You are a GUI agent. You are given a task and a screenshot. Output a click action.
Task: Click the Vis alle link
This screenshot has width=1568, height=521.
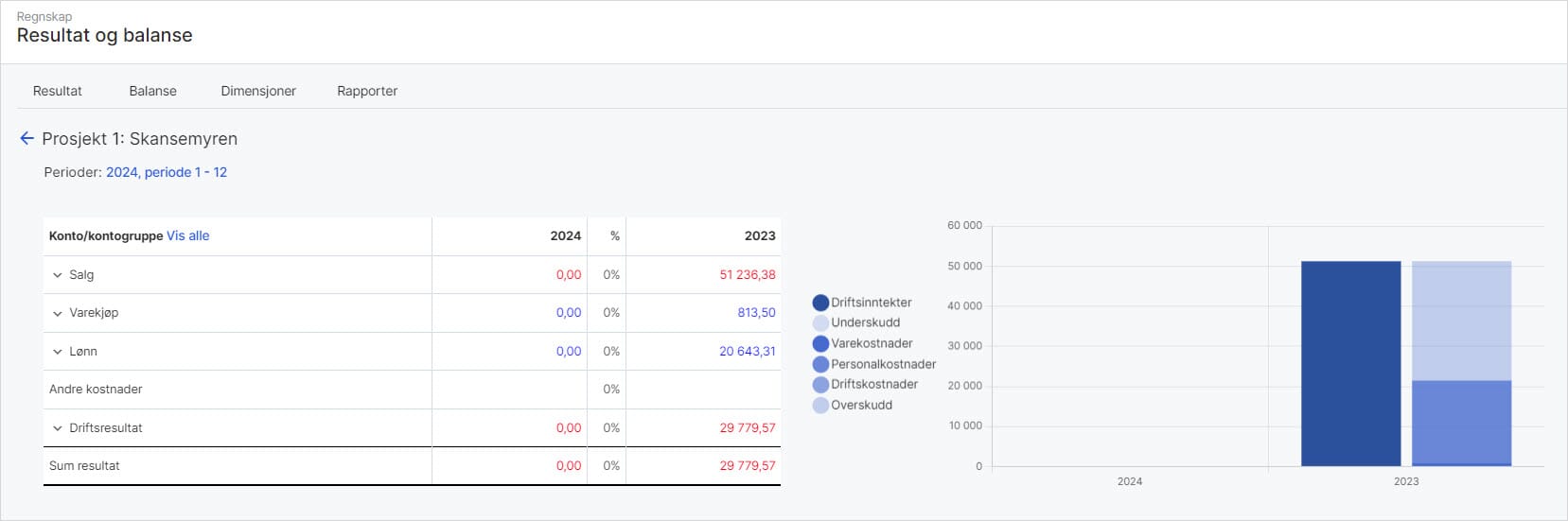[188, 236]
